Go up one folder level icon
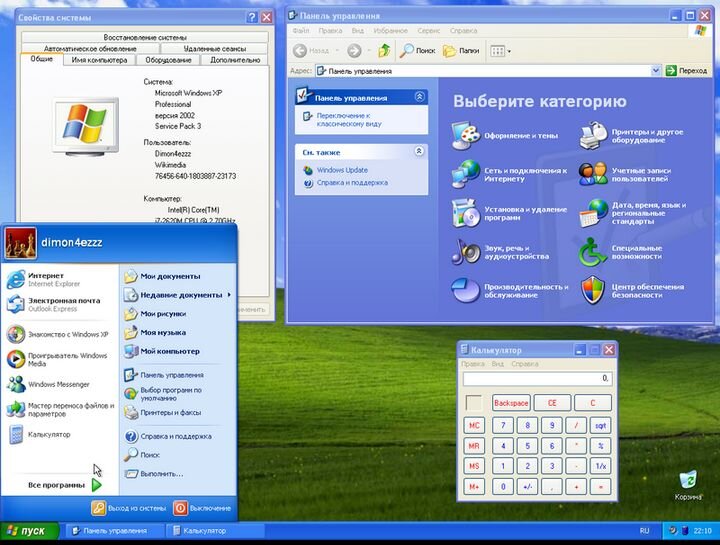 click(384, 51)
